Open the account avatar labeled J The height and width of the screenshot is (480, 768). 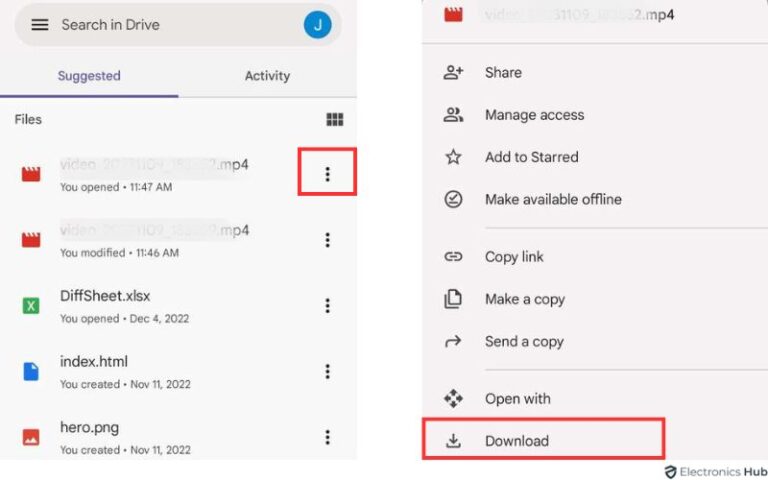click(317, 24)
